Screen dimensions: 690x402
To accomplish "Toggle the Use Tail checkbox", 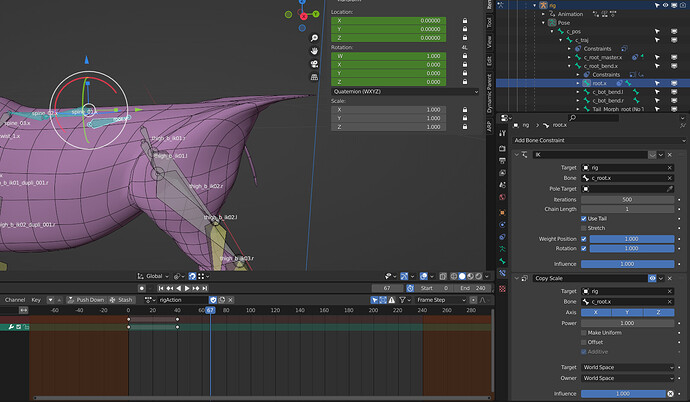I will 584,219.
